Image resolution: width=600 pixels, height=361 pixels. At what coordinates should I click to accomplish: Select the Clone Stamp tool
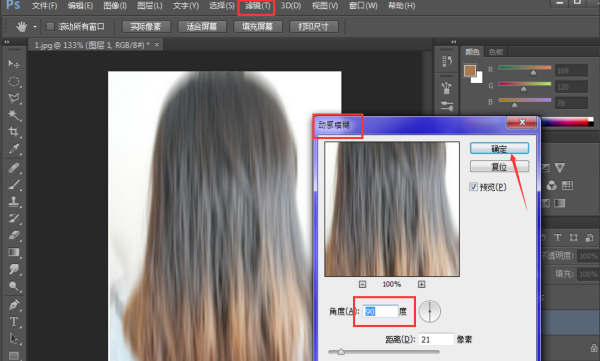coord(14,201)
